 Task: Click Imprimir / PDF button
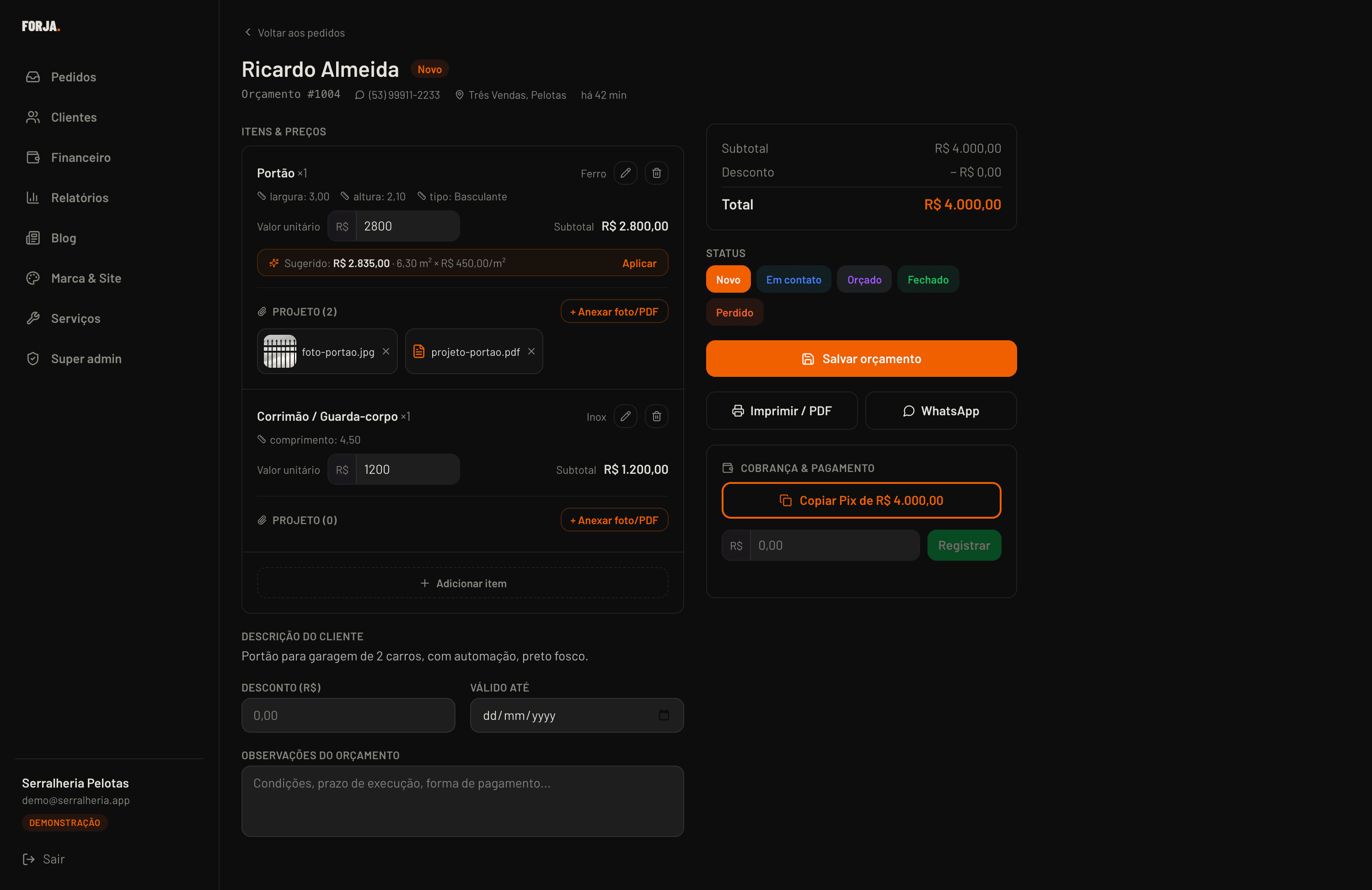(x=782, y=411)
